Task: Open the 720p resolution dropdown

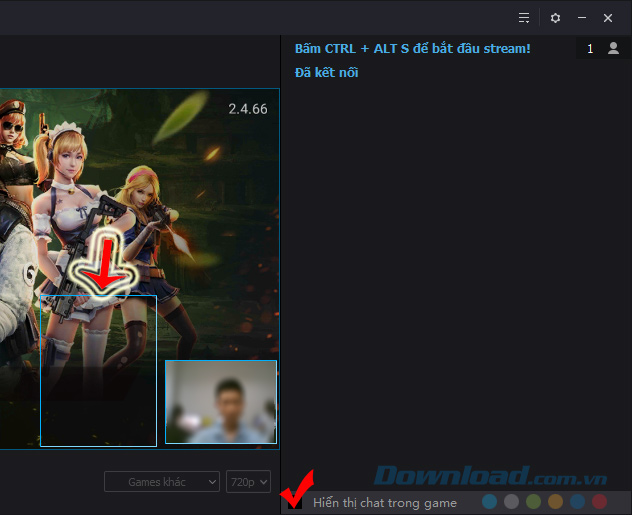Action: 248,482
